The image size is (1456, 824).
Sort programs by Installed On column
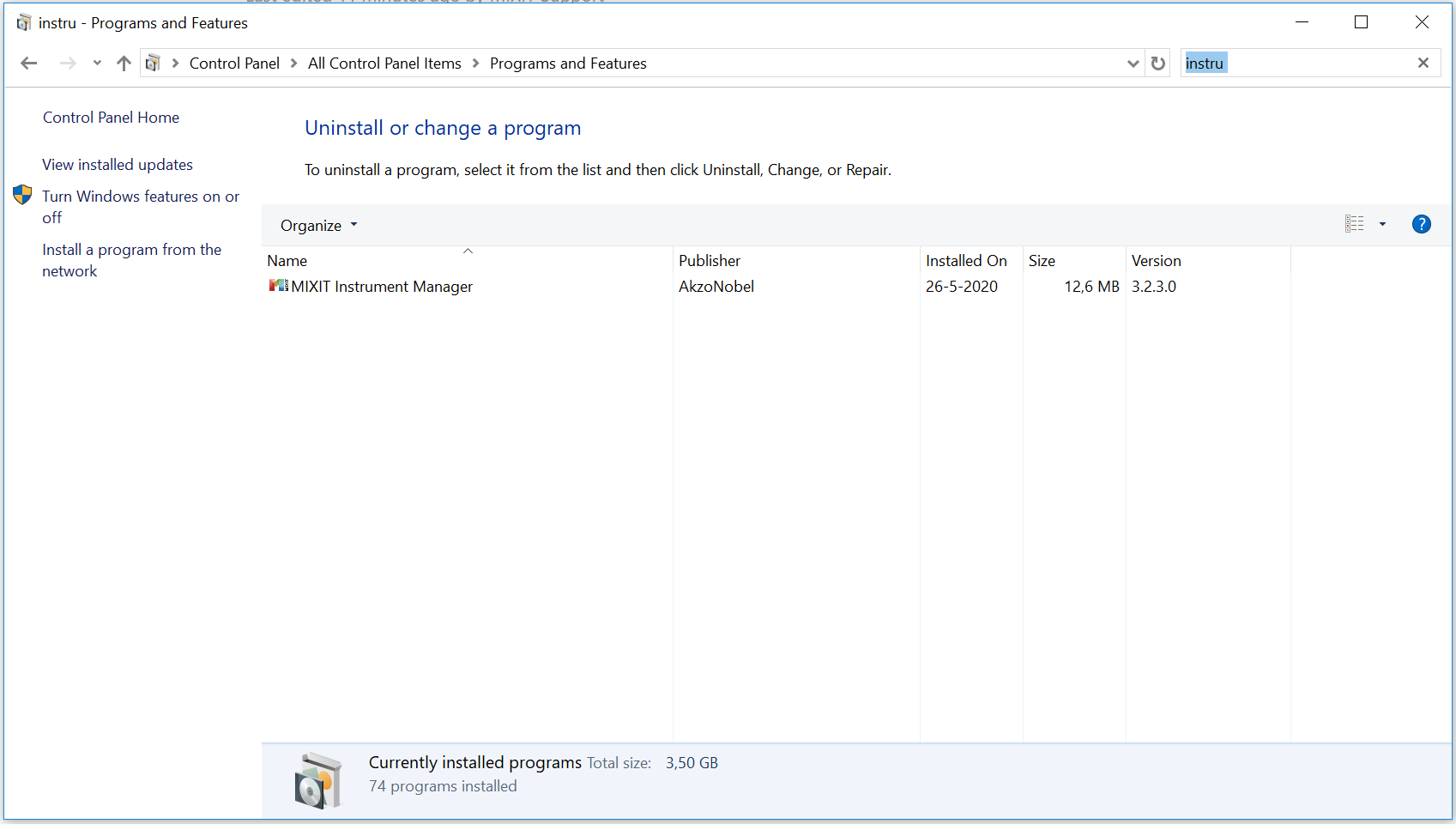(x=966, y=261)
